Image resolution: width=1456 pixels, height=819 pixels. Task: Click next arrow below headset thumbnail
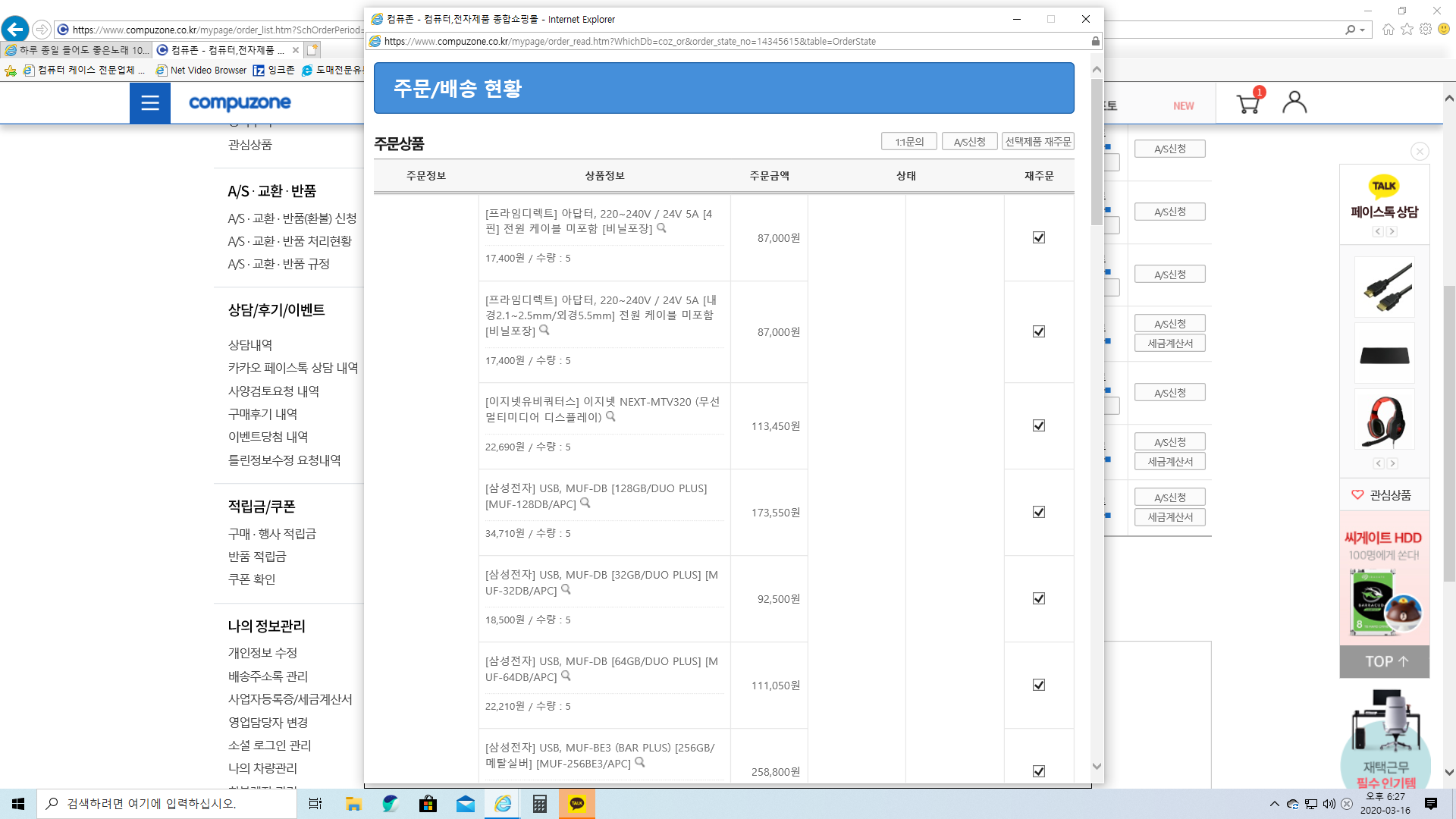pyautogui.click(x=1392, y=463)
